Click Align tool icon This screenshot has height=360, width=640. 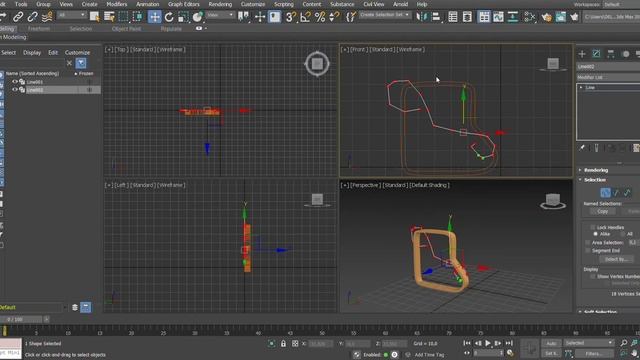pos(436,17)
